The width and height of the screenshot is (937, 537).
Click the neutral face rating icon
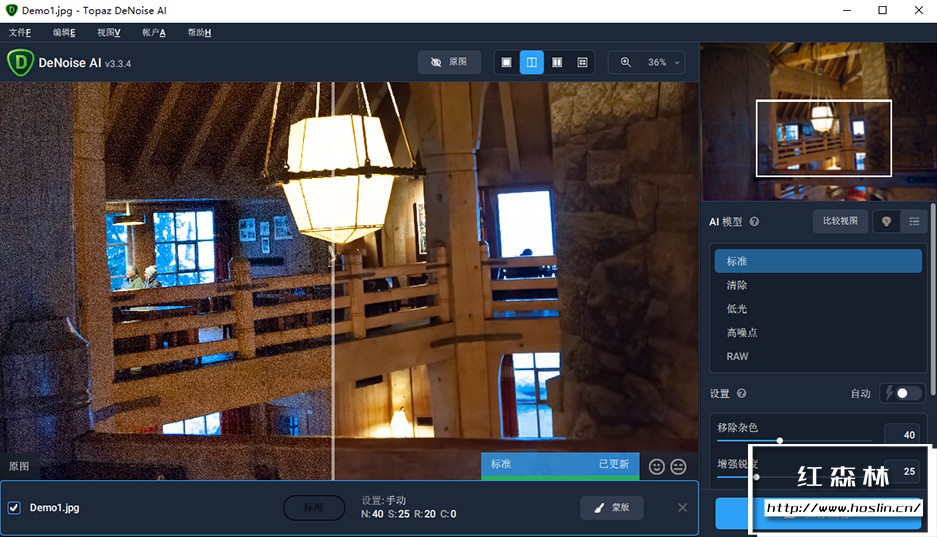[678, 467]
